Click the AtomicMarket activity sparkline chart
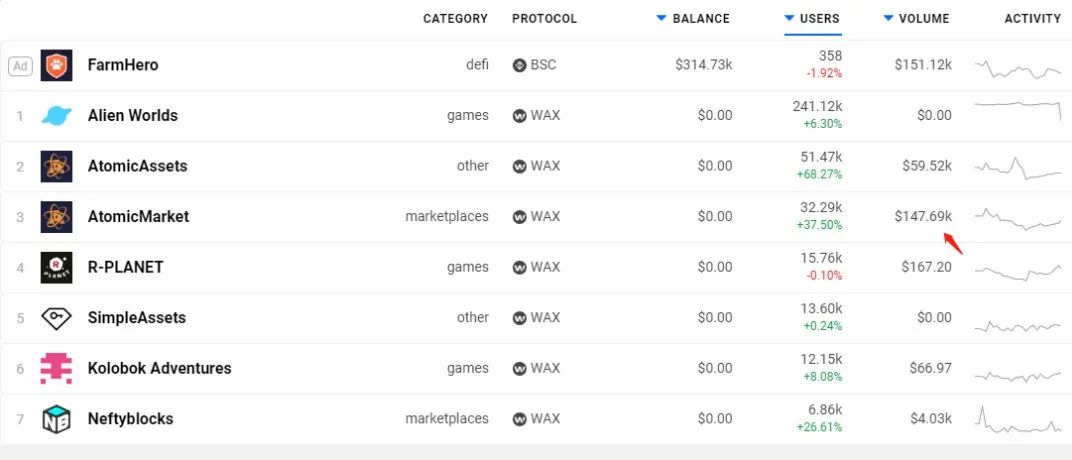1072x460 pixels. click(1017, 217)
